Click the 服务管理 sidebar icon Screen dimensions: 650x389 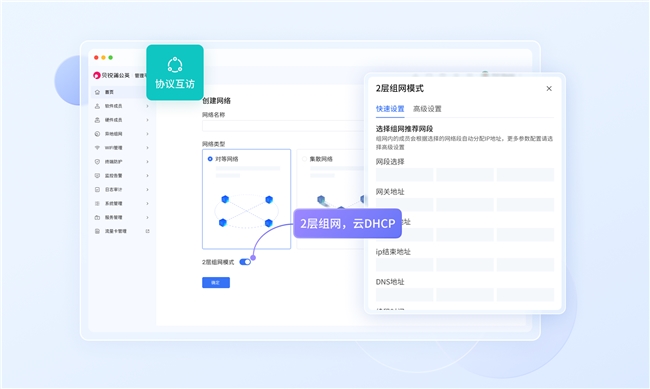click(x=97, y=217)
